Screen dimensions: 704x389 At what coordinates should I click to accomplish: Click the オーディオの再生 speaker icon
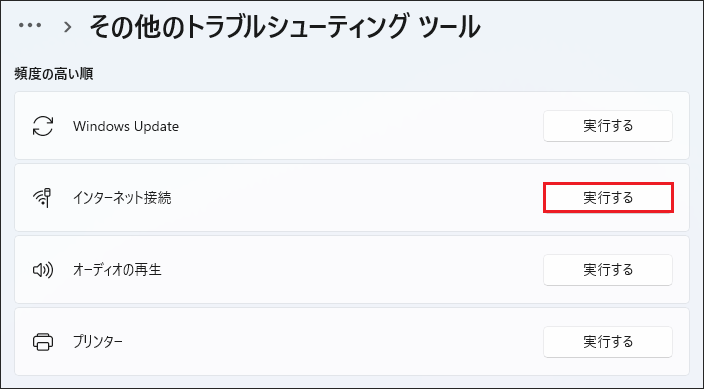(x=43, y=270)
